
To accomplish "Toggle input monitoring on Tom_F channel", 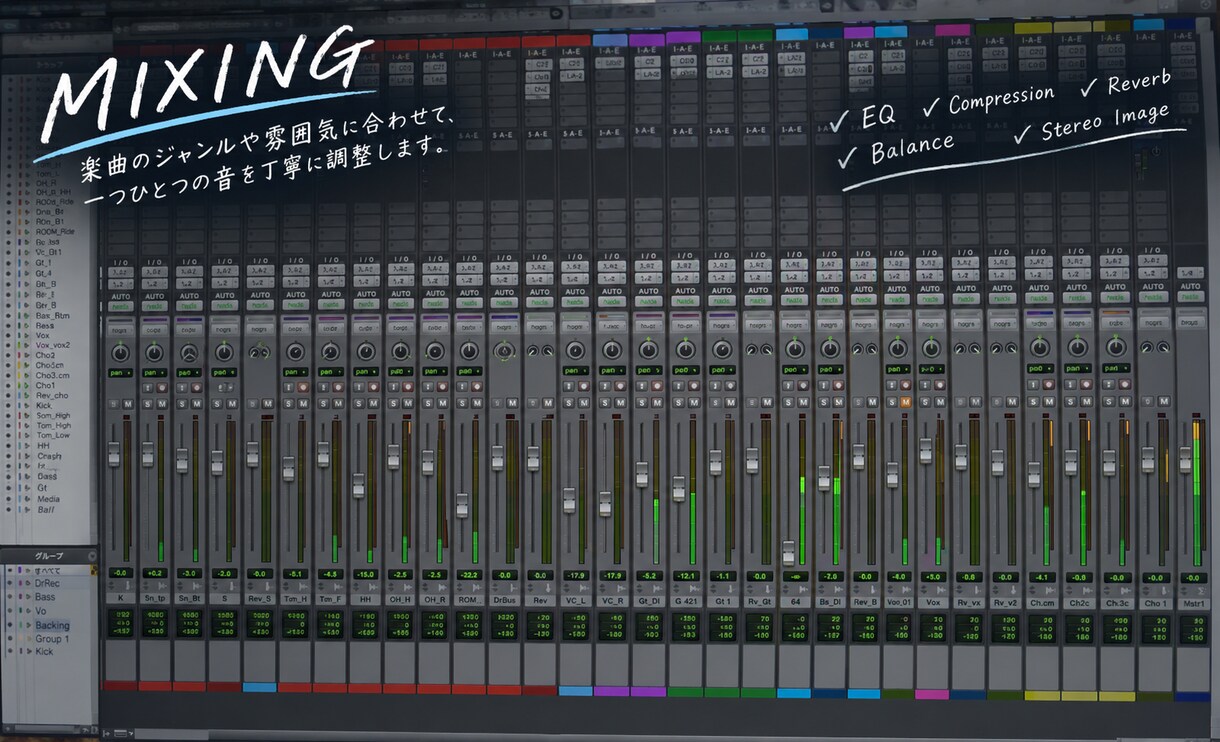I will tap(323, 386).
